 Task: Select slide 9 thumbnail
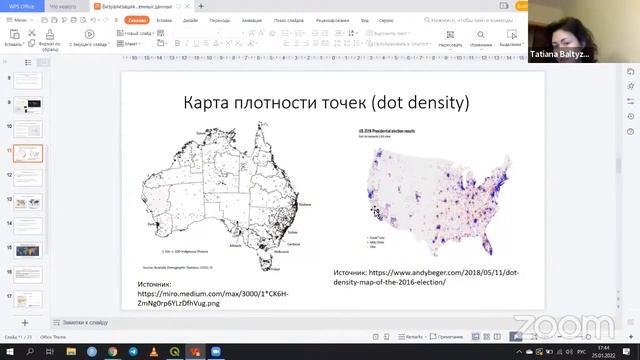28,105
